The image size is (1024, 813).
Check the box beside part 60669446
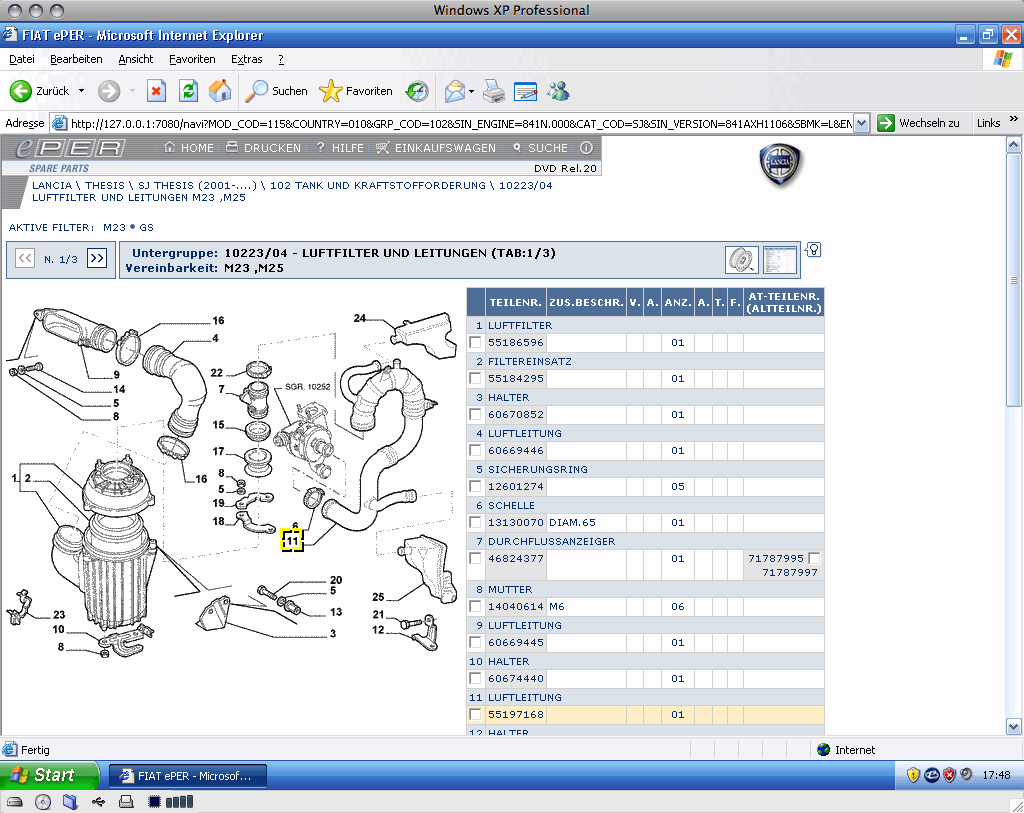pos(475,451)
